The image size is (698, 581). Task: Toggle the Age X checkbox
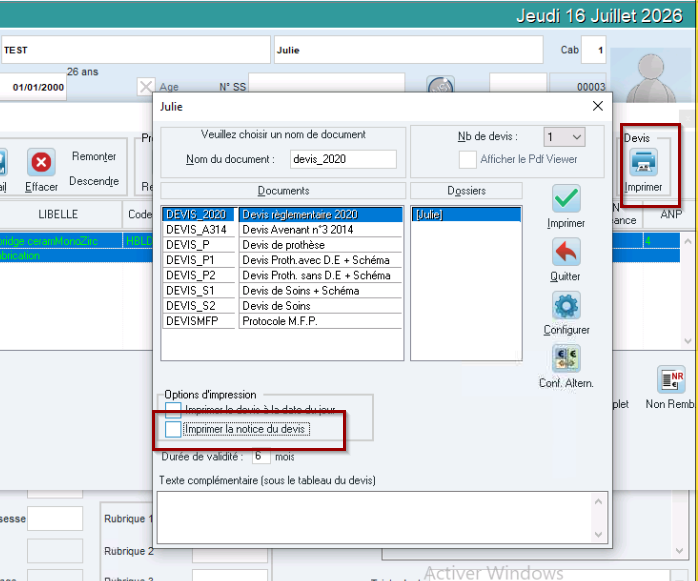146,86
